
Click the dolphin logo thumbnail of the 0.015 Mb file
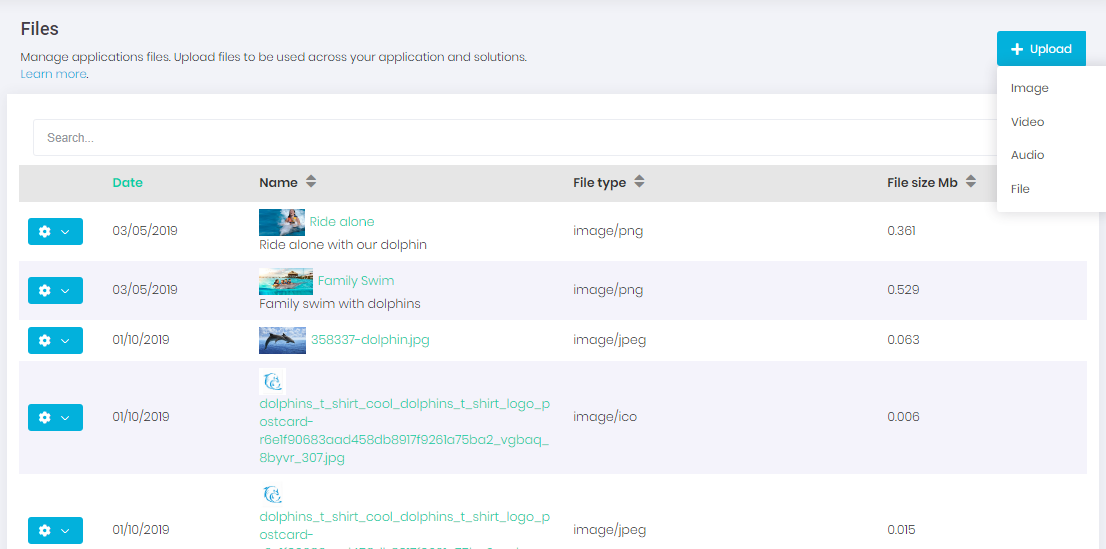pyautogui.click(x=272, y=494)
